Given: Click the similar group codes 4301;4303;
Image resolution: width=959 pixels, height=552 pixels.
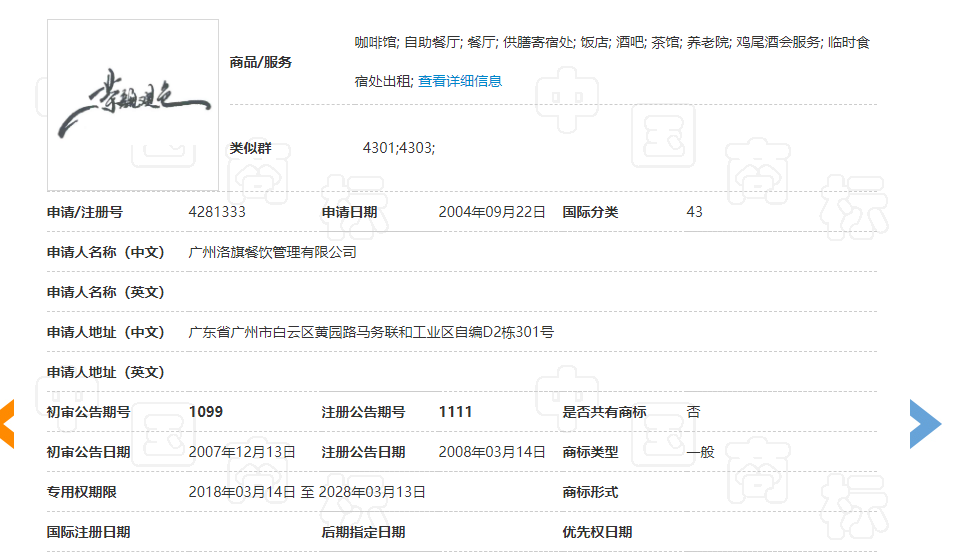Looking at the screenshot, I should click(x=399, y=148).
